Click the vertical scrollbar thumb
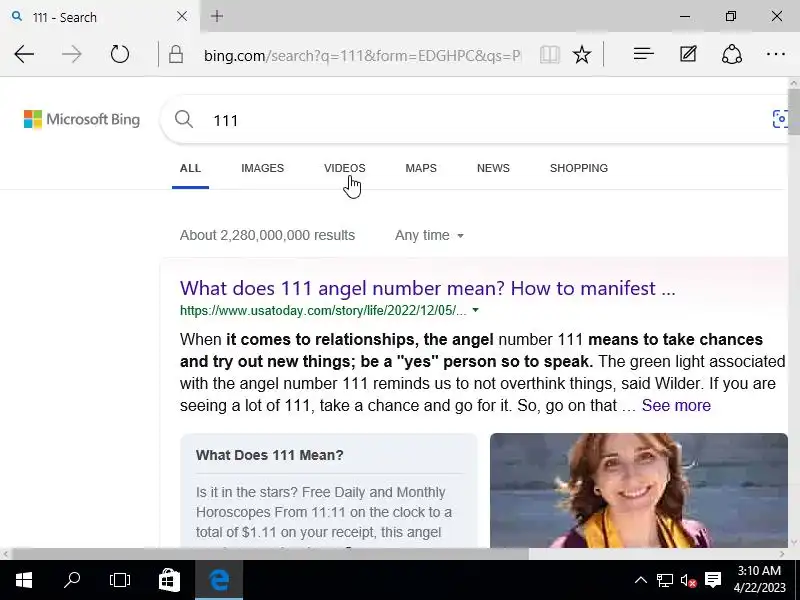The height and width of the screenshot is (600, 800). click(x=794, y=111)
